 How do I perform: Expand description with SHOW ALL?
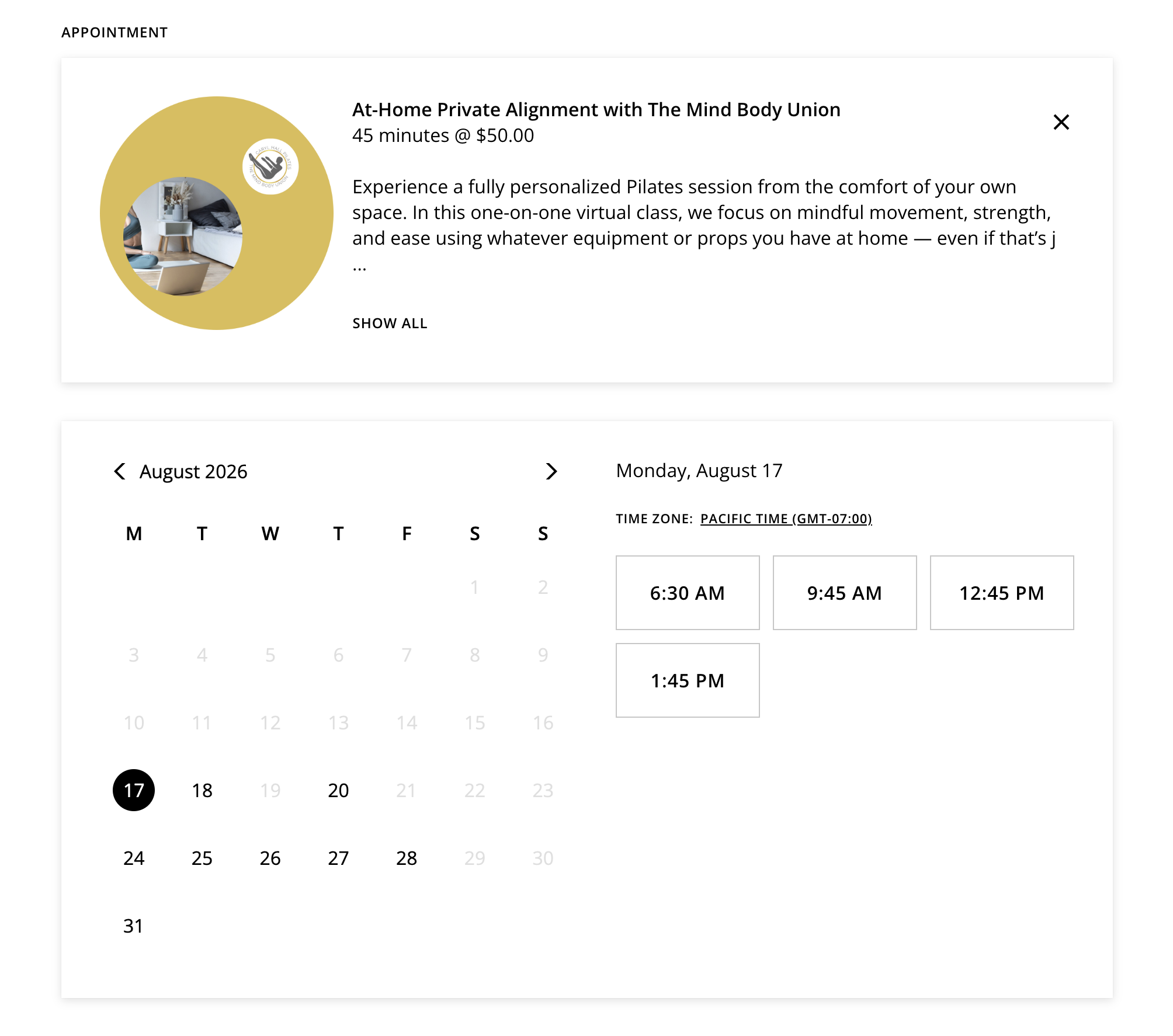pos(390,324)
